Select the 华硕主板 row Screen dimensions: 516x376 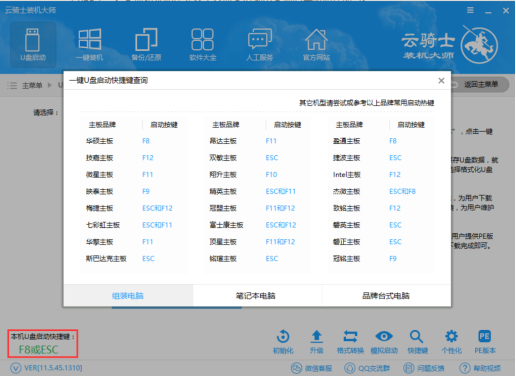pos(133,141)
